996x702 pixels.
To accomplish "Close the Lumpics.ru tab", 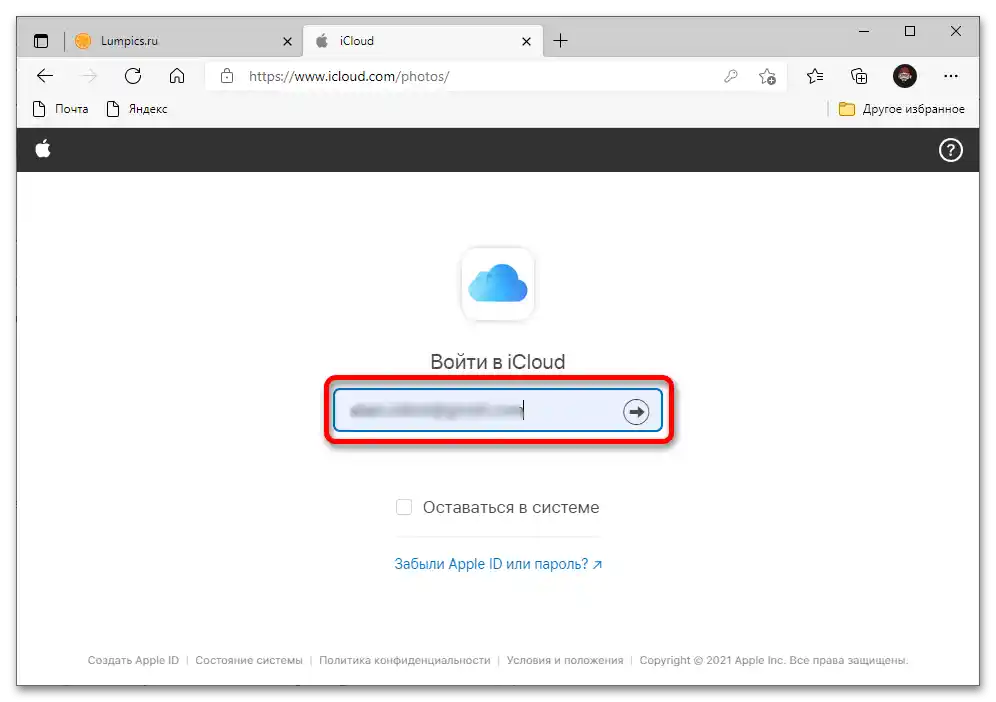I will pos(287,41).
